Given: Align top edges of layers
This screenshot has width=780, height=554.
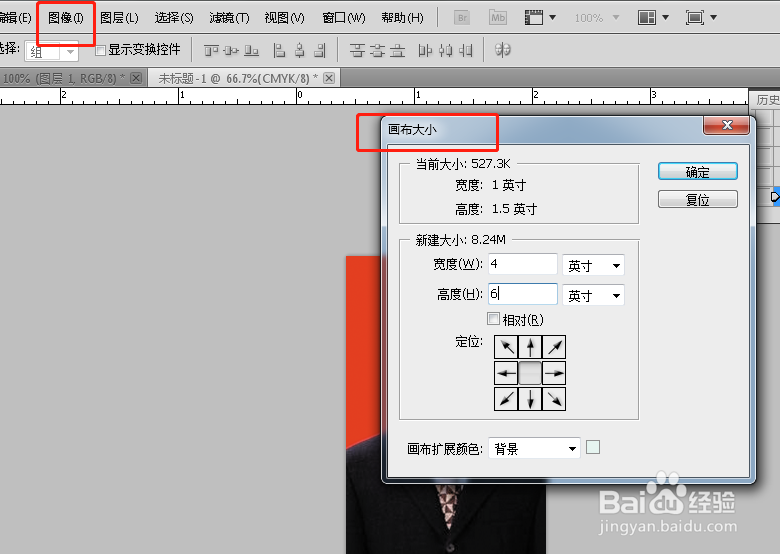Looking at the screenshot, I should [x=211, y=50].
